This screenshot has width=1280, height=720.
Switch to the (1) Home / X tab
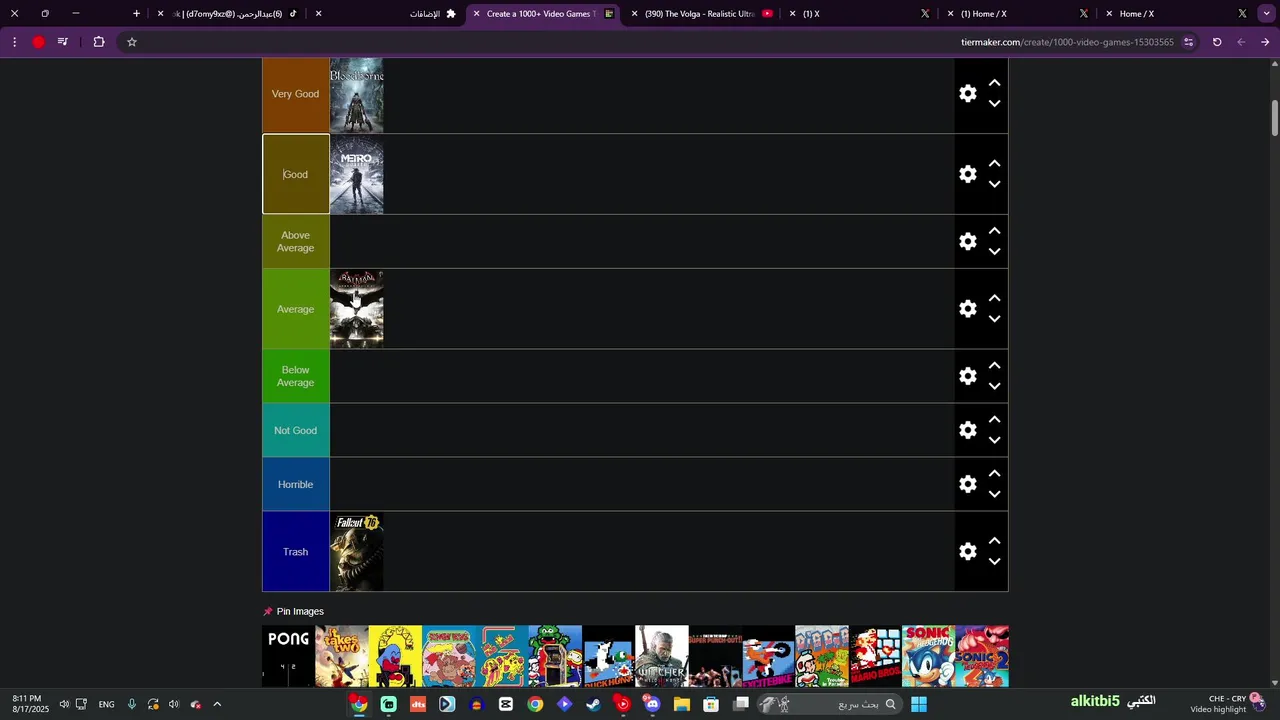pos(1018,14)
